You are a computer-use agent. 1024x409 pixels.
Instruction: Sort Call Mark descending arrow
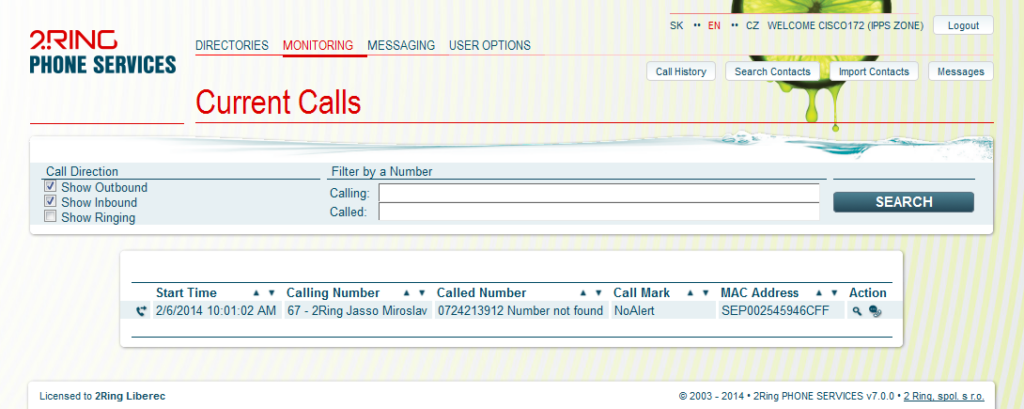click(x=705, y=293)
